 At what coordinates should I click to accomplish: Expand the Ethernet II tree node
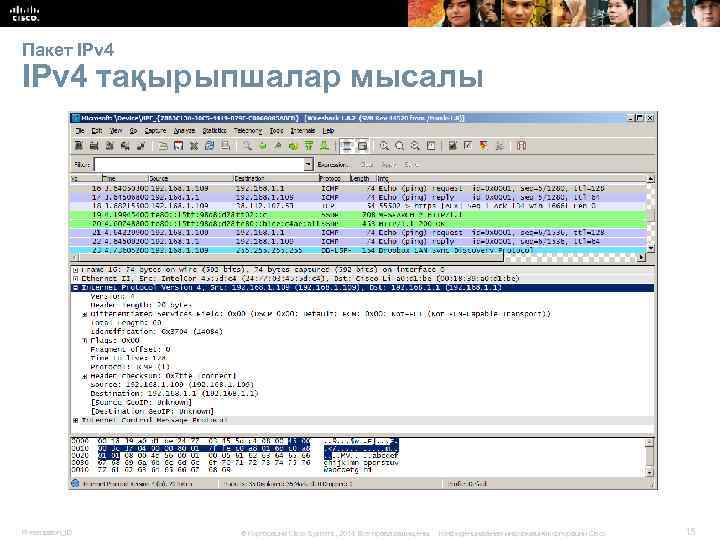(x=75, y=278)
